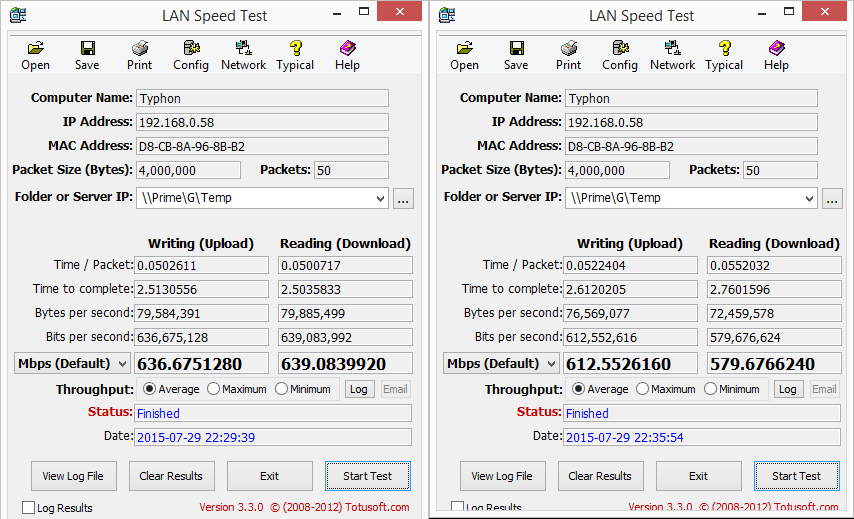Select Typical settings in right window
Image resolution: width=854 pixels, height=519 pixels.
724,55
